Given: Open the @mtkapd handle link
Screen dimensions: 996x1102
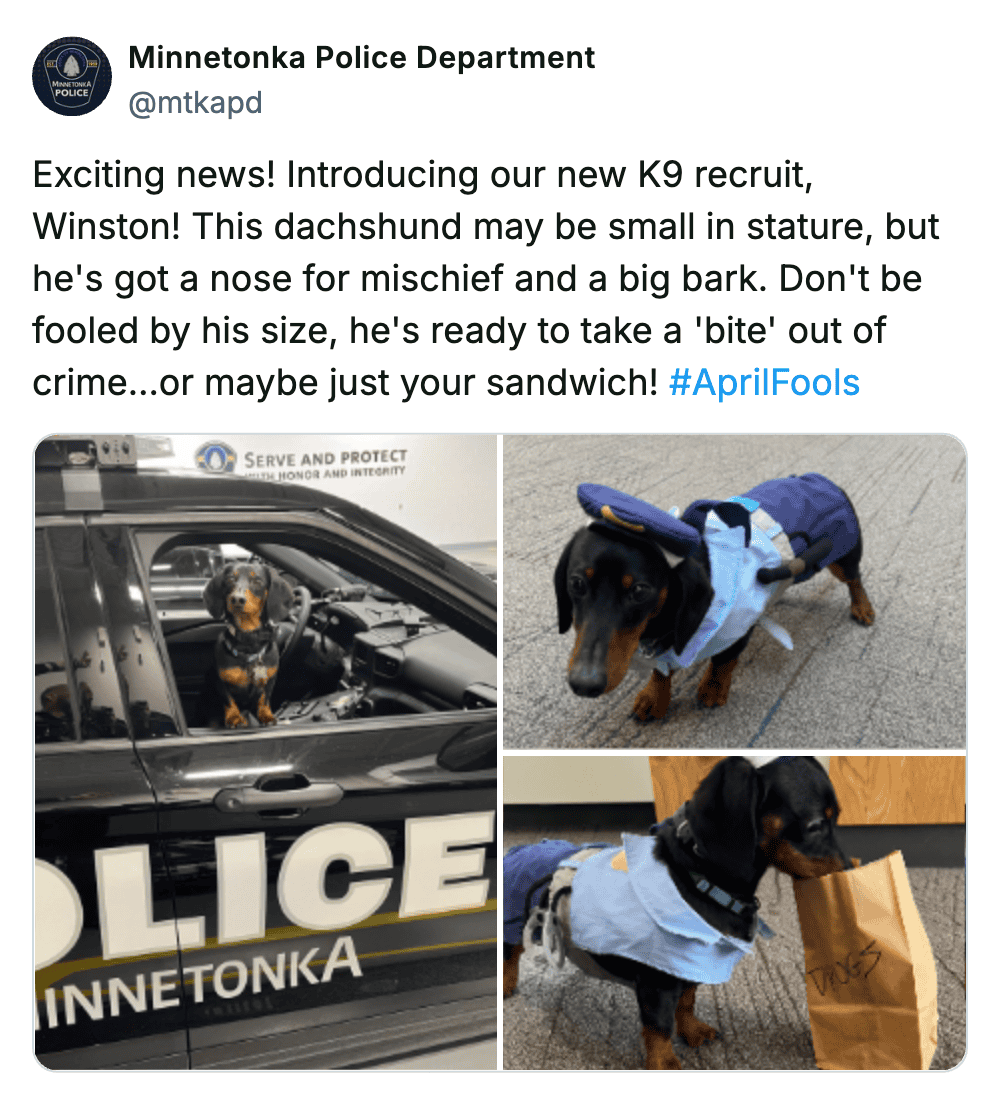Looking at the screenshot, I should tap(195, 103).
